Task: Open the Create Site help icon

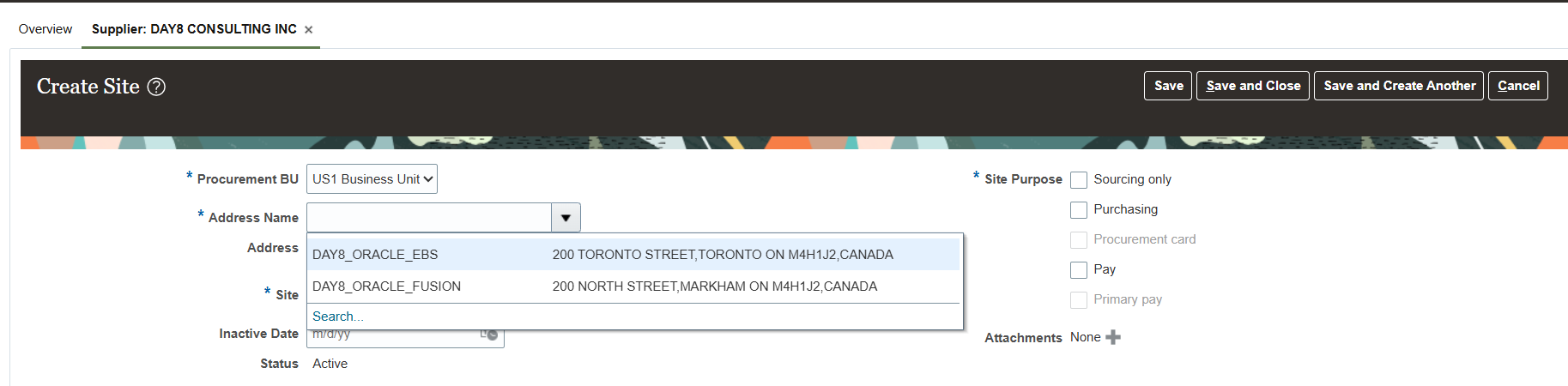Action: 156,87
